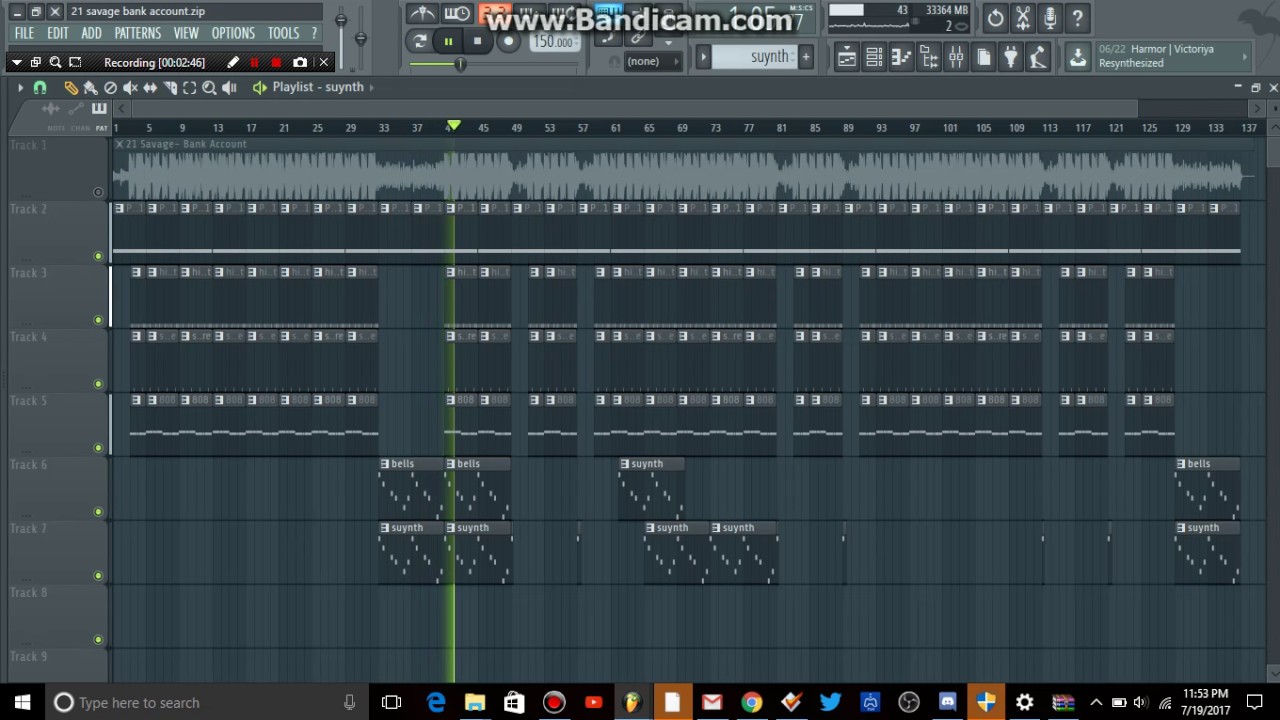1280x720 pixels.
Task: Click the transport record button
Action: (x=508, y=41)
